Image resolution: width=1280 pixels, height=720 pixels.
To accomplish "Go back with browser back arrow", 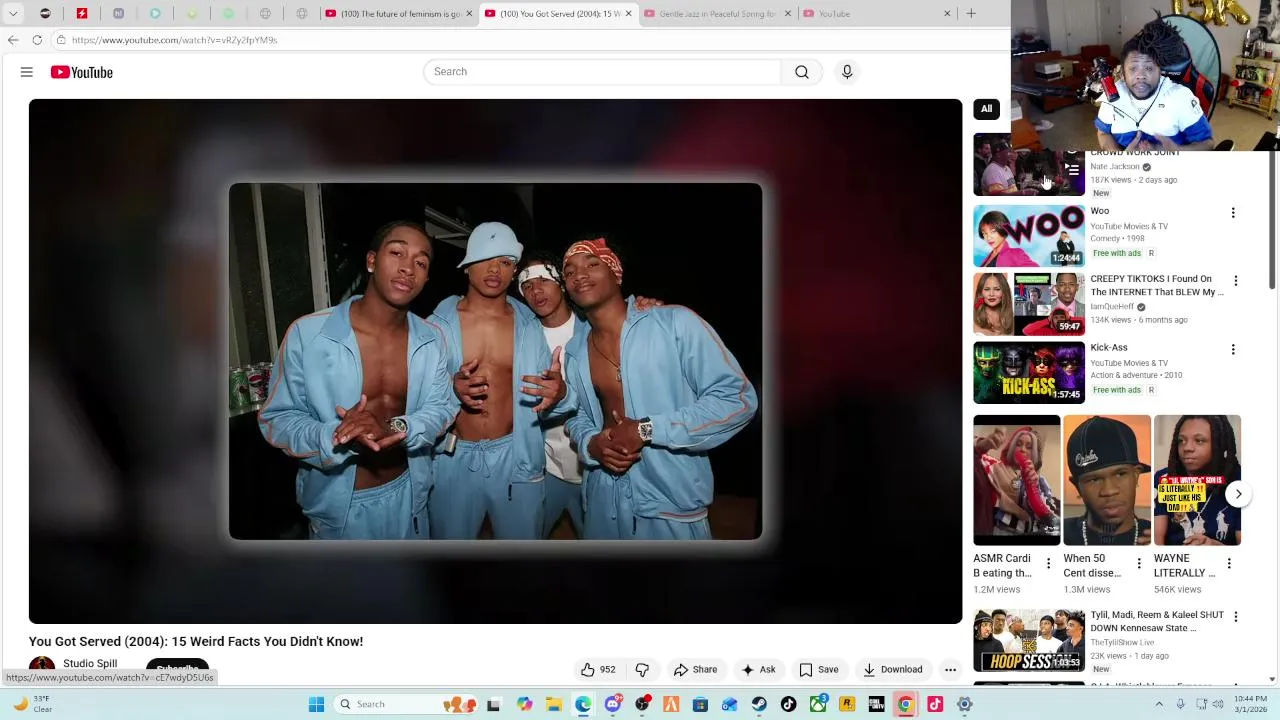I will tap(13, 40).
